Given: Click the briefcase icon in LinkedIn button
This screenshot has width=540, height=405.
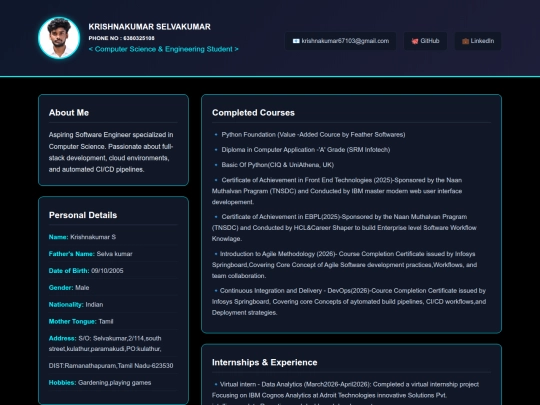Looking at the screenshot, I should pos(466,41).
